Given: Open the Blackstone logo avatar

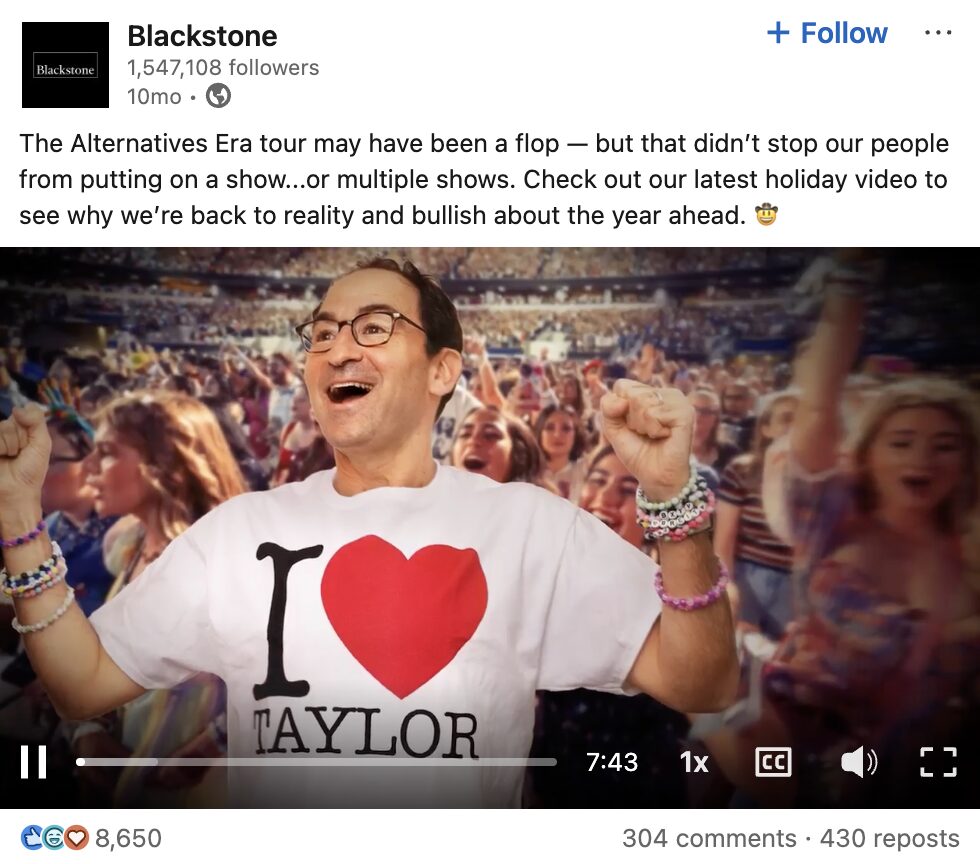Looking at the screenshot, I should (x=65, y=65).
